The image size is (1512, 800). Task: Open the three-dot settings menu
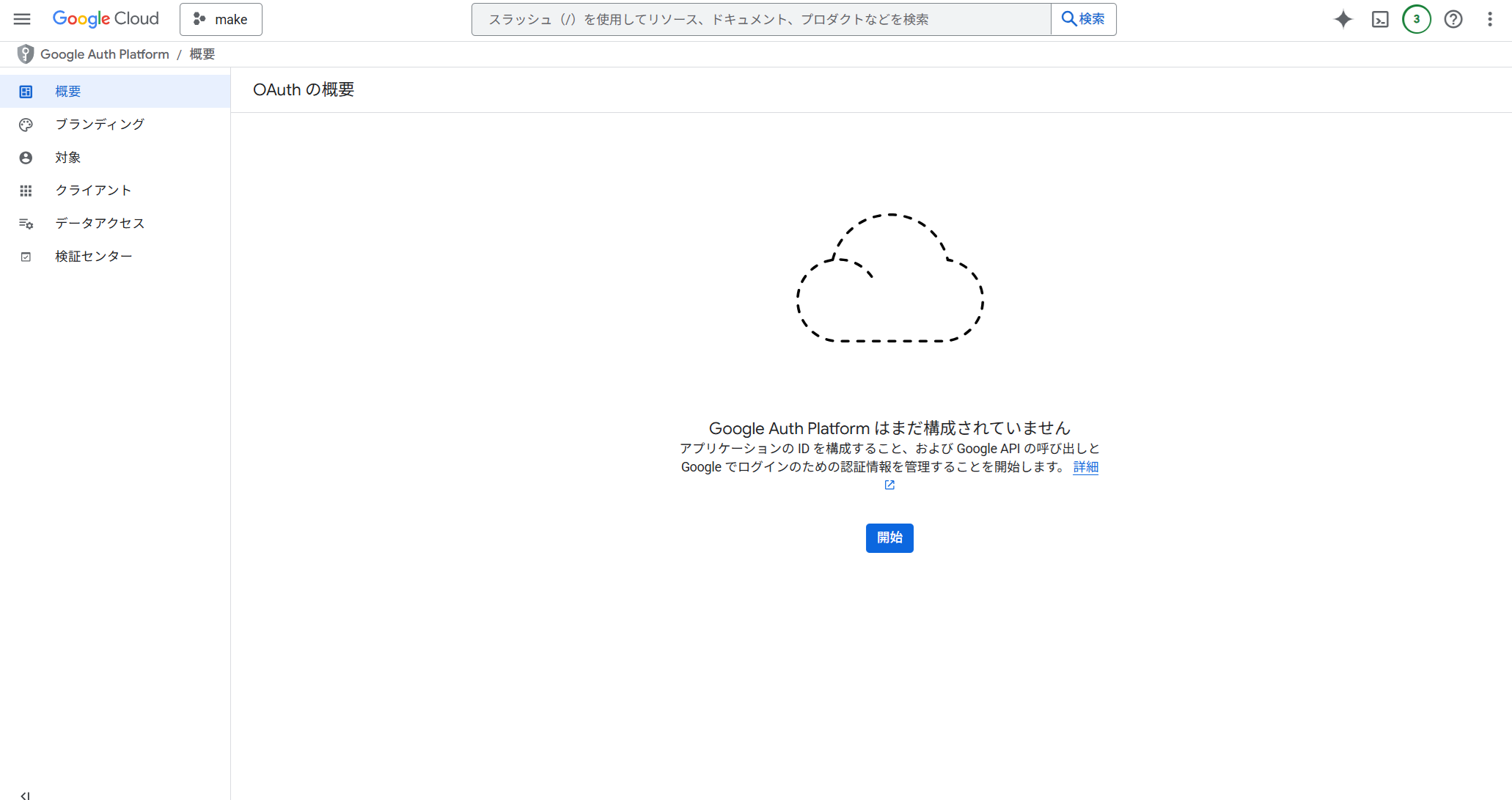pyautogui.click(x=1490, y=19)
